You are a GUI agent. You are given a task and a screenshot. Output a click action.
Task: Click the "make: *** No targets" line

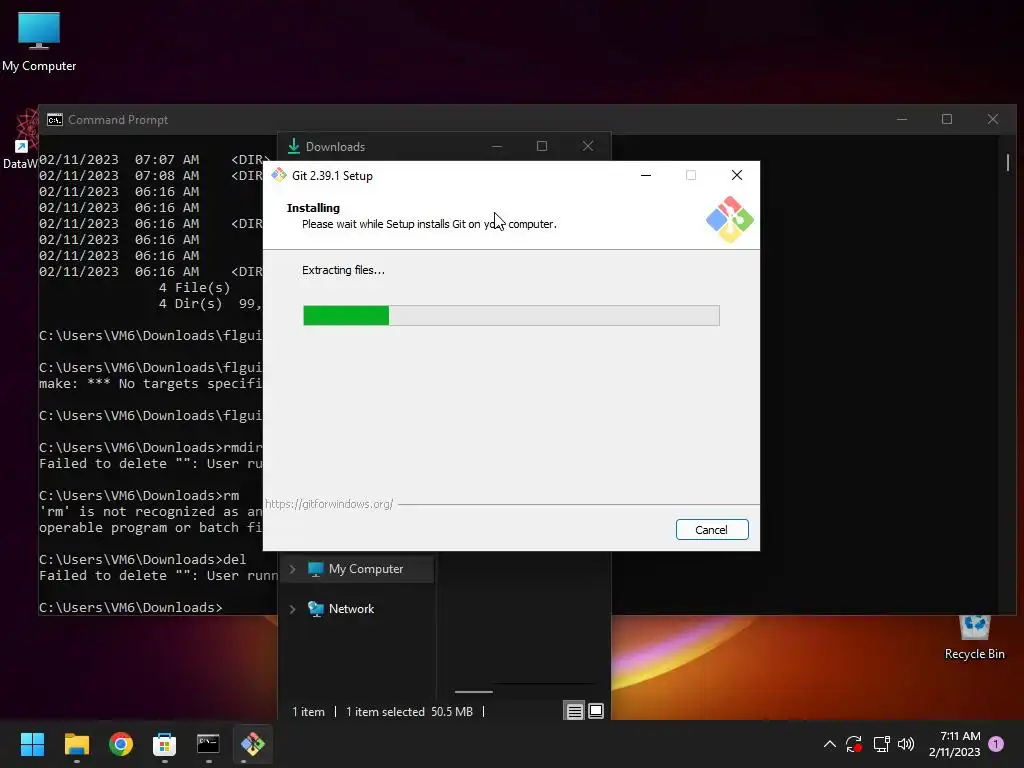point(150,384)
